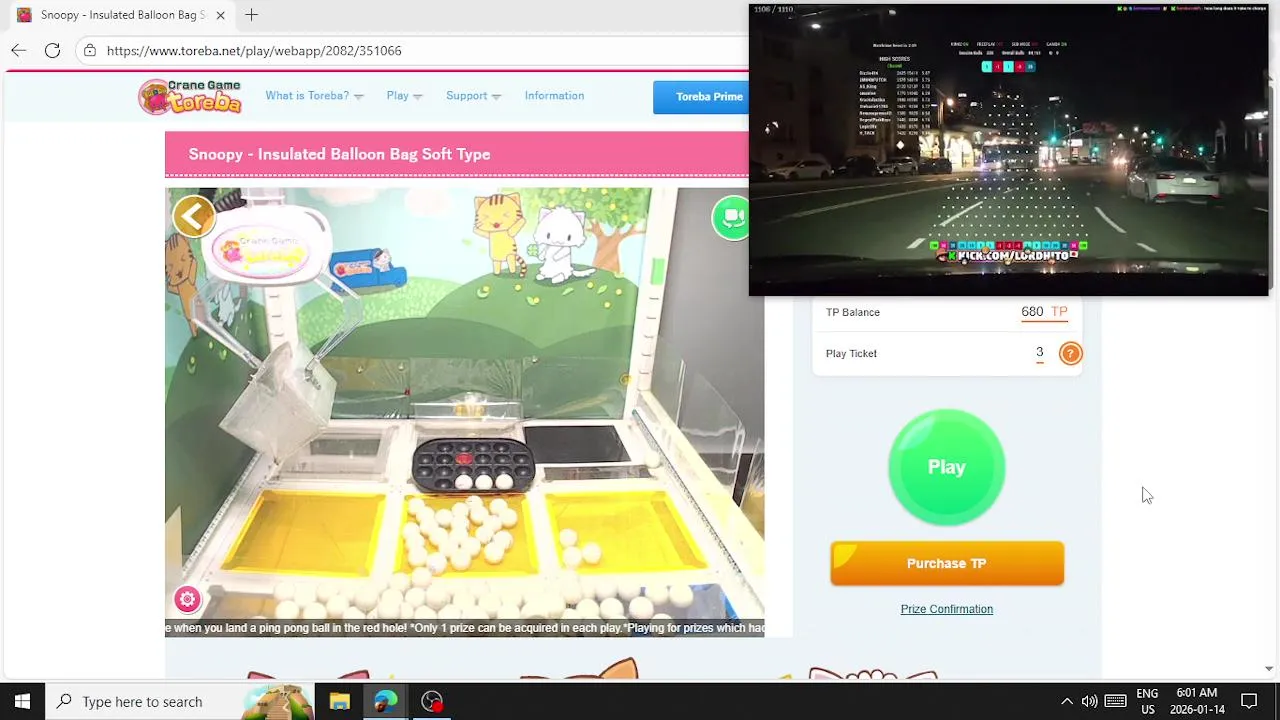The height and width of the screenshot is (720, 1280).
Task: Open a new browser tab
Action: coord(251,15)
